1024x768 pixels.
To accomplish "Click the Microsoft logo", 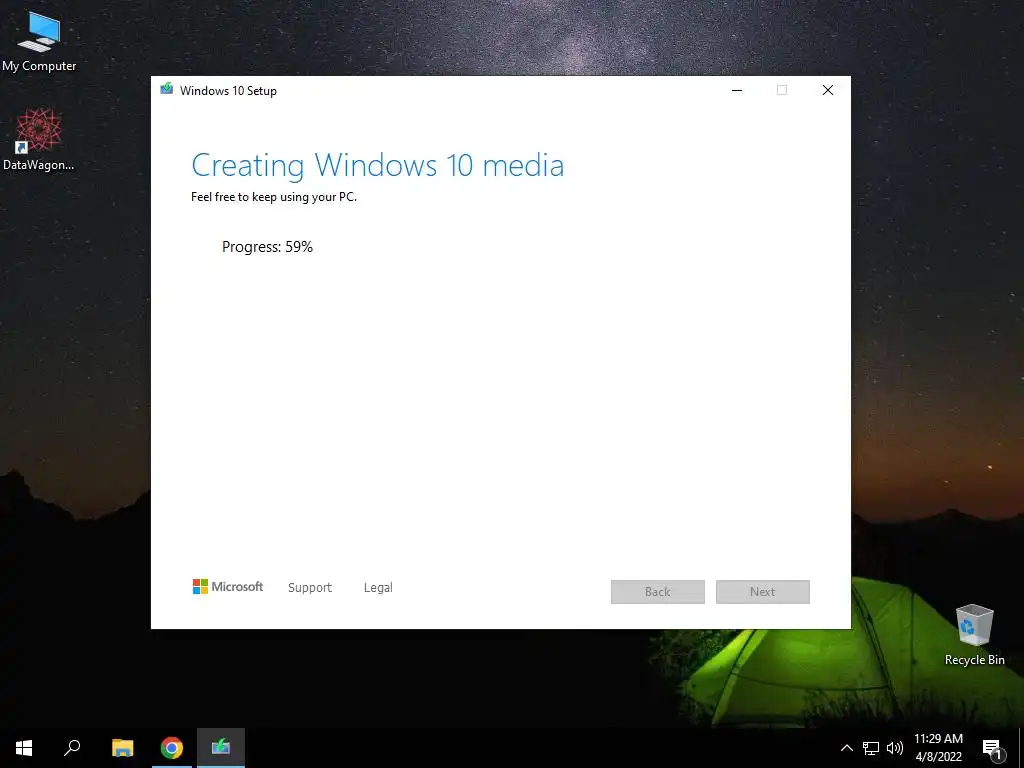I will (x=227, y=586).
